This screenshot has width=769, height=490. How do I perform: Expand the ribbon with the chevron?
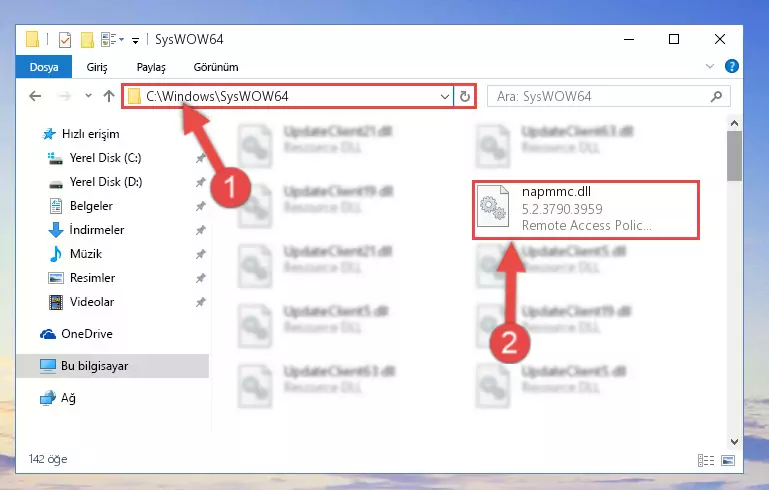pyautogui.click(x=710, y=66)
